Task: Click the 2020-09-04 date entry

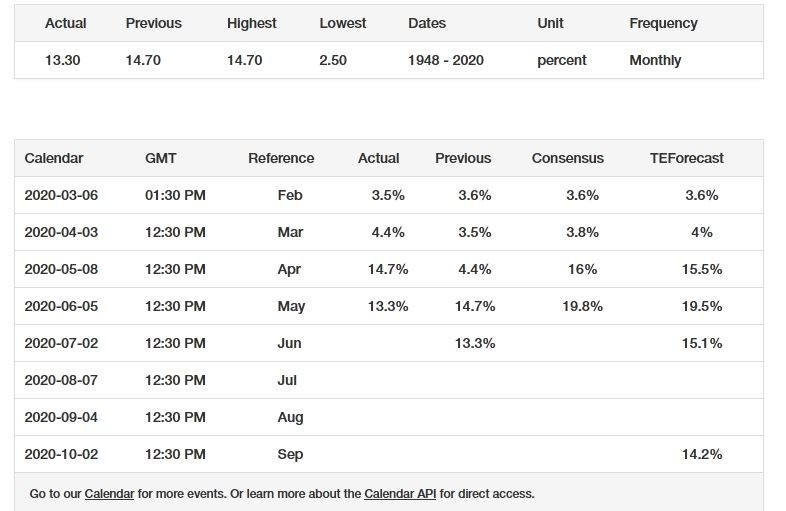Action: point(61,417)
